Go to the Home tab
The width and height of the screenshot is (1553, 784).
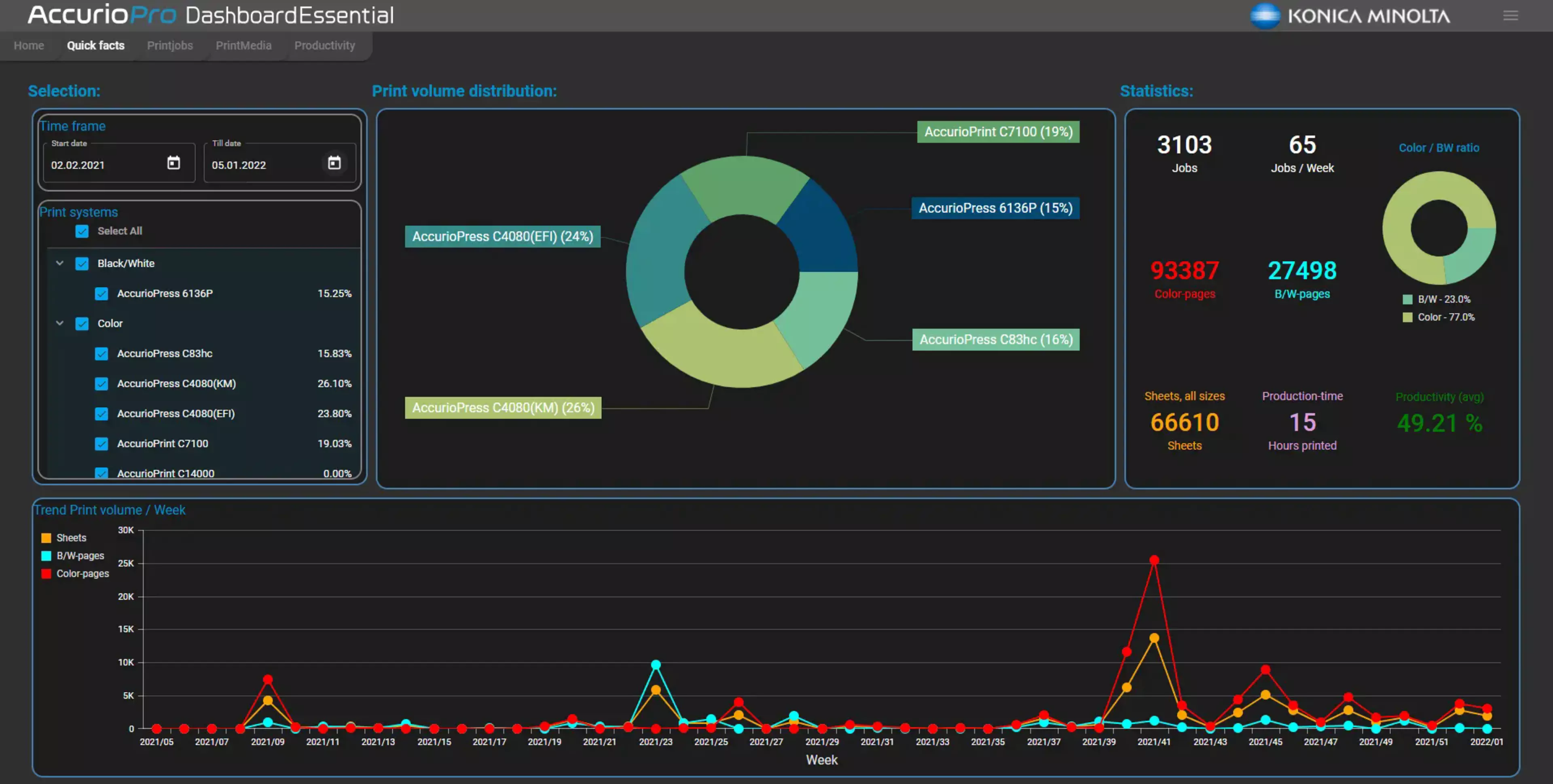(x=29, y=46)
